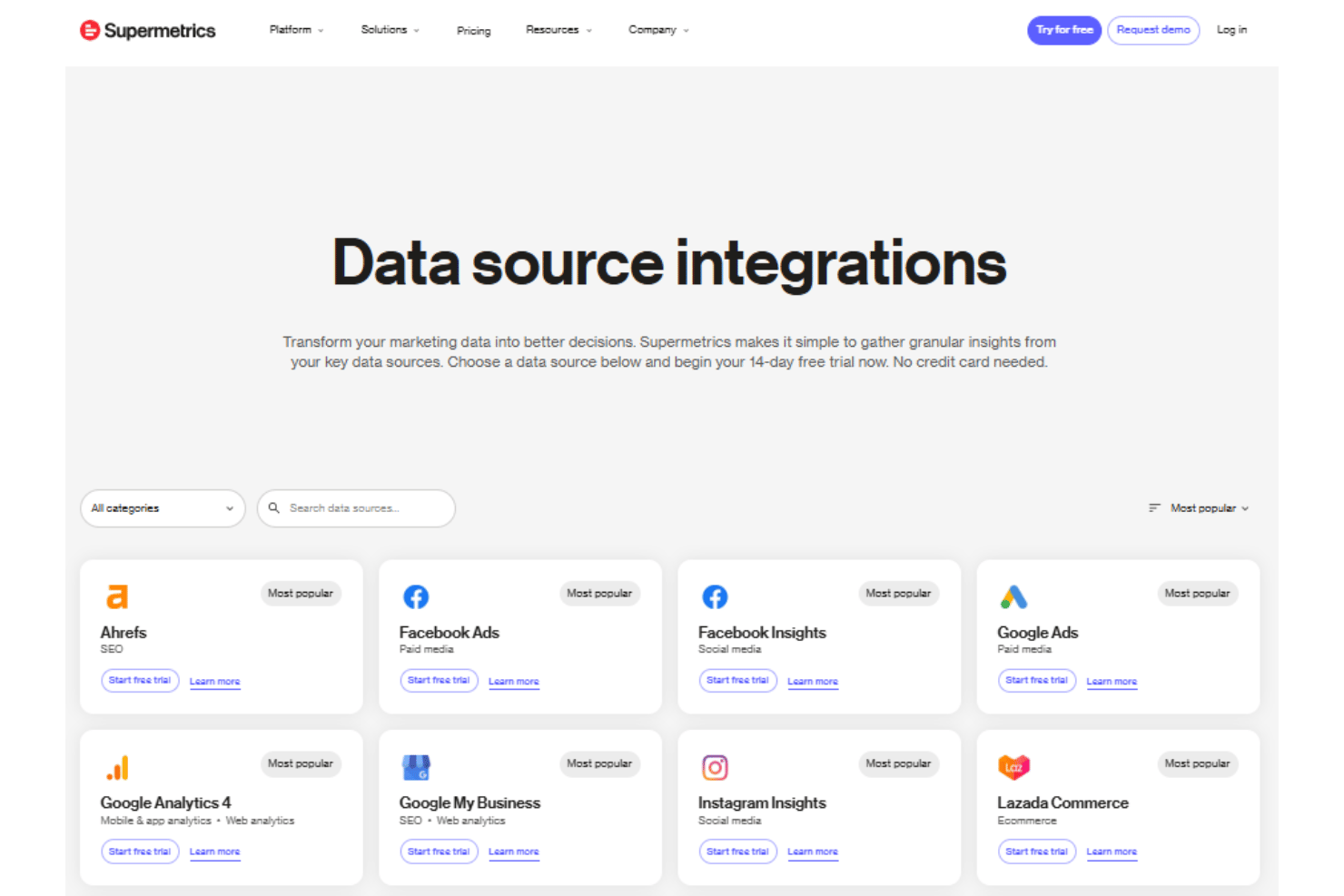The width and height of the screenshot is (1344, 896).
Task: Click the Facebook Ads logo icon
Action: 416,596
